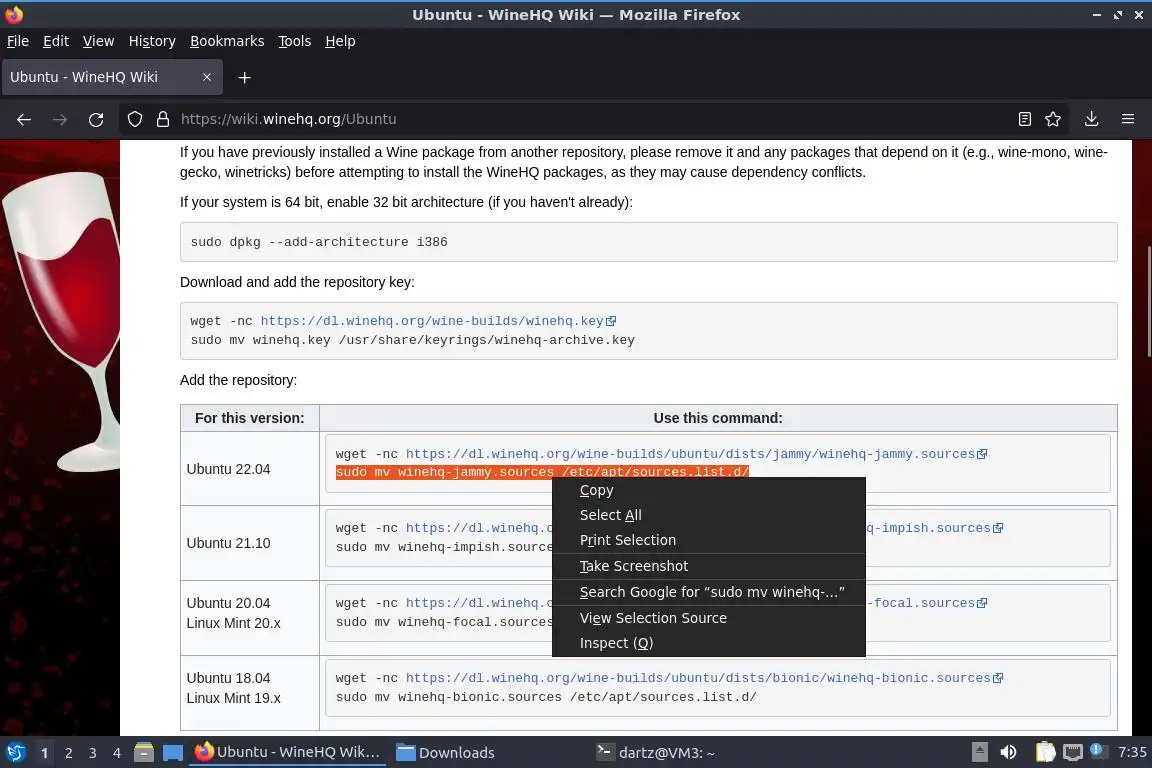Launch the file manager from the taskbar
The image size is (1152, 768).
click(144, 752)
